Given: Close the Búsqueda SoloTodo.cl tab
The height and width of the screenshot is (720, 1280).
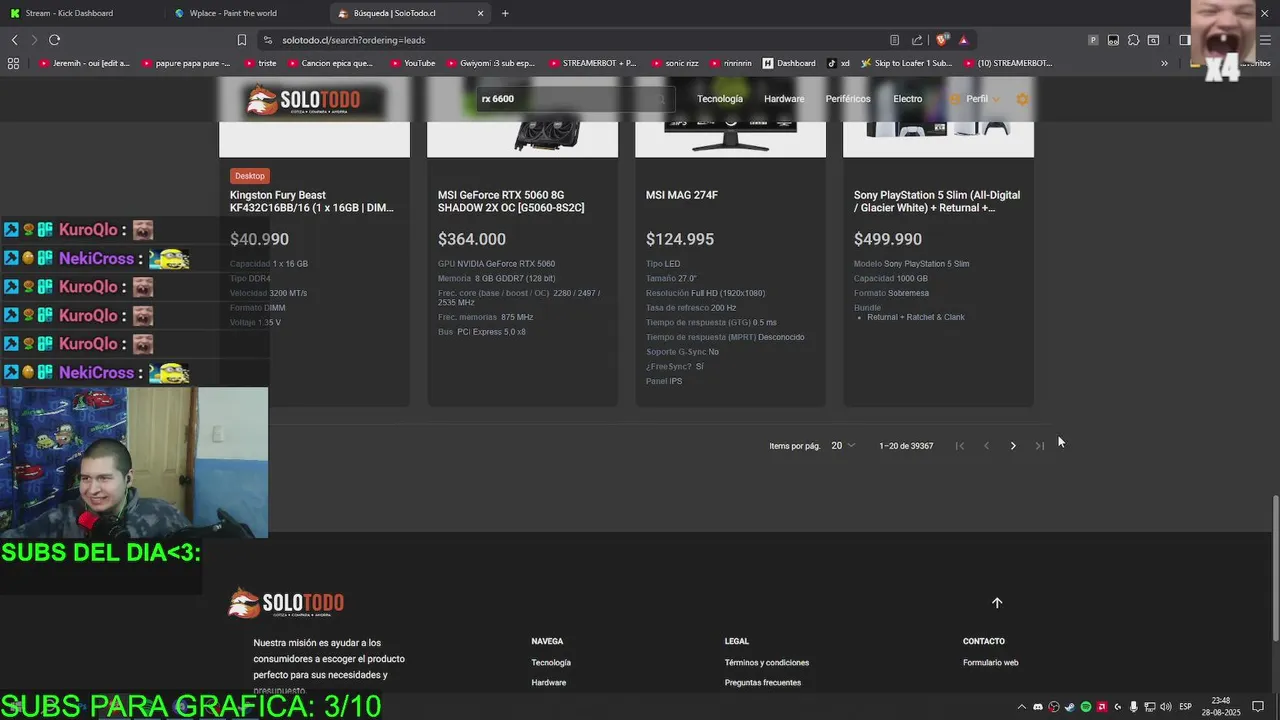Looking at the screenshot, I should click(480, 13).
